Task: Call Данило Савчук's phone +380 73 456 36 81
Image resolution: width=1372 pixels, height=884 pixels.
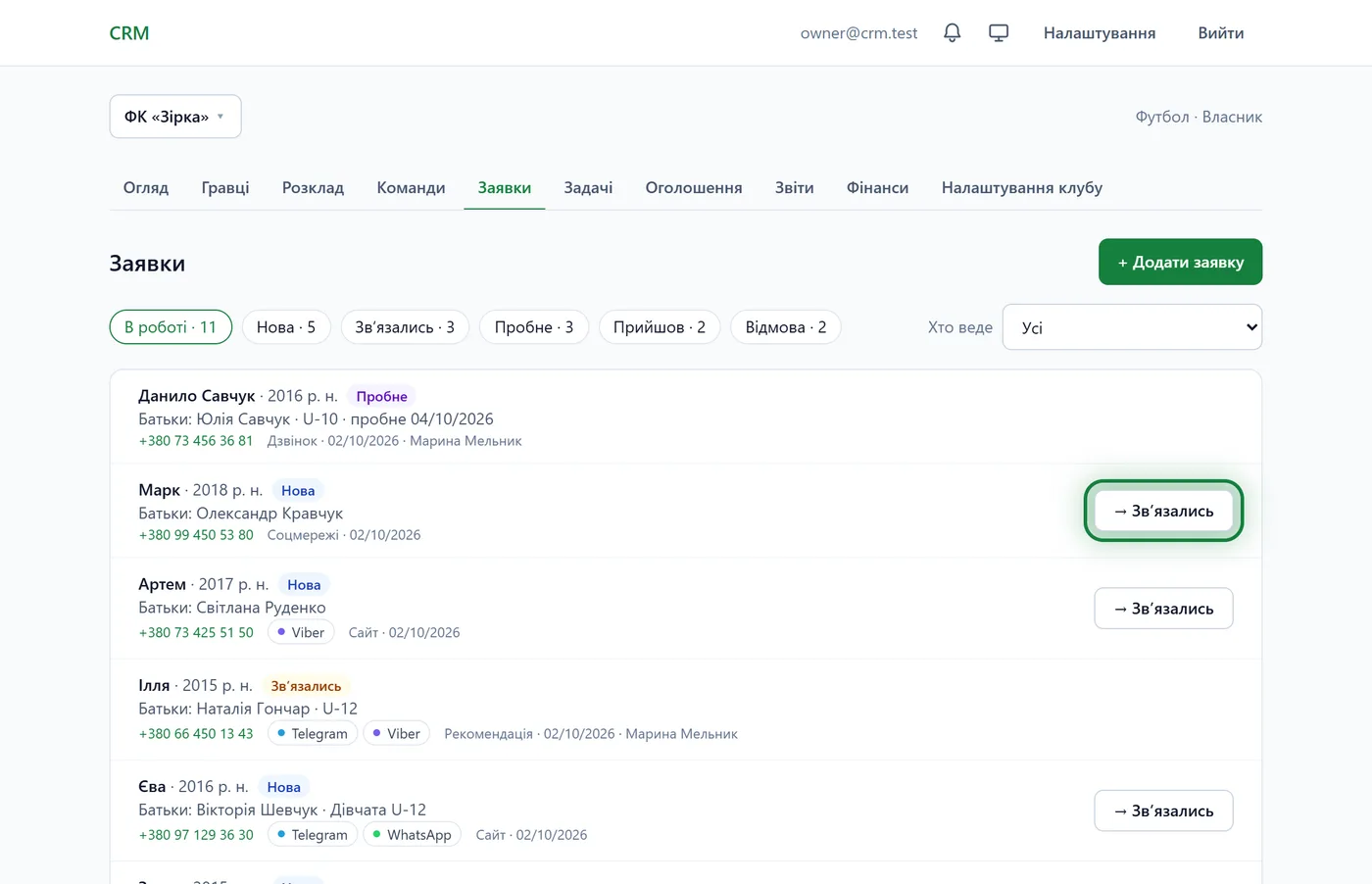Action: pyautogui.click(x=196, y=441)
